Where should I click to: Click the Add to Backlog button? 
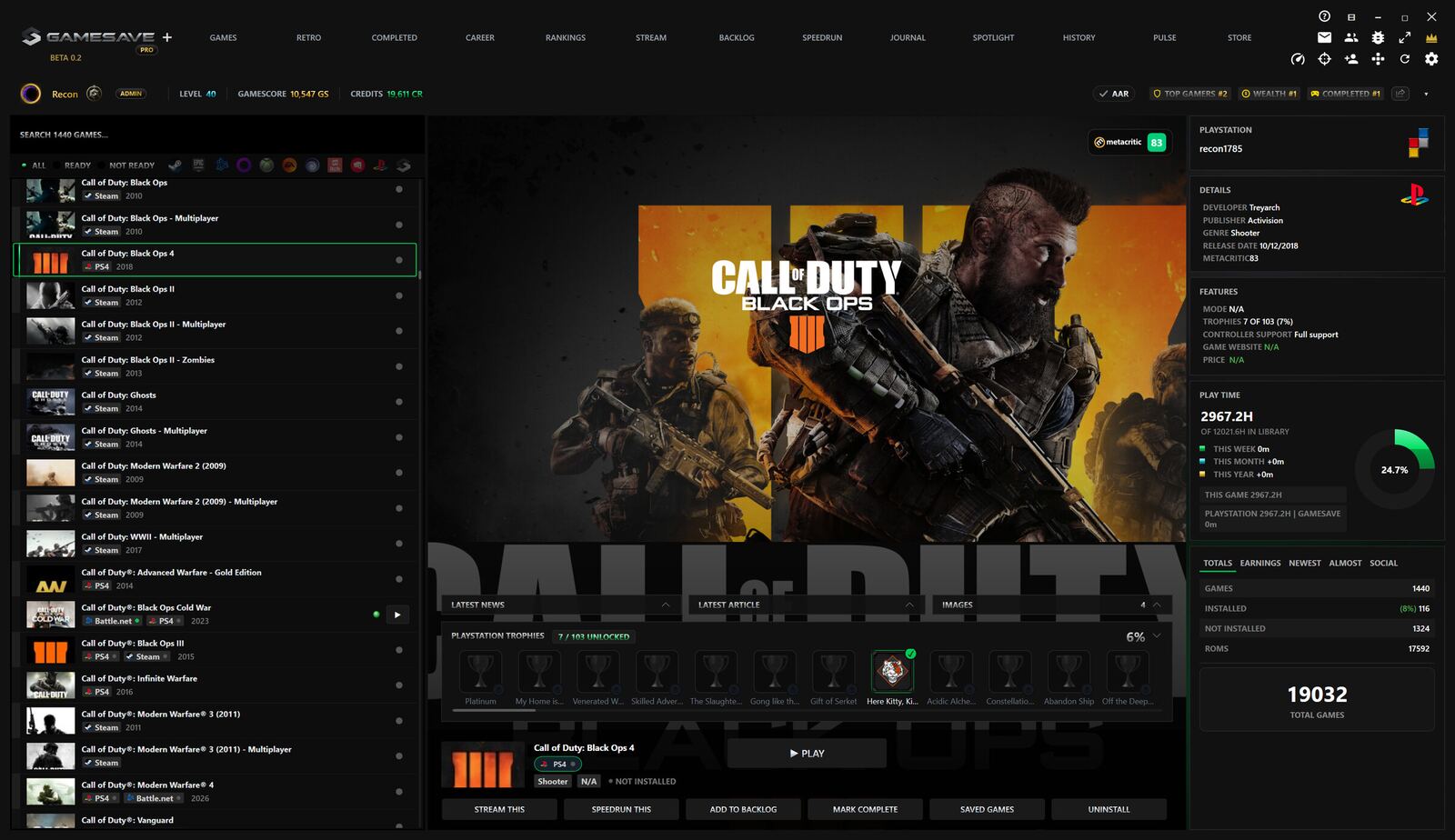pyautogui.click(x=743, y=809)
